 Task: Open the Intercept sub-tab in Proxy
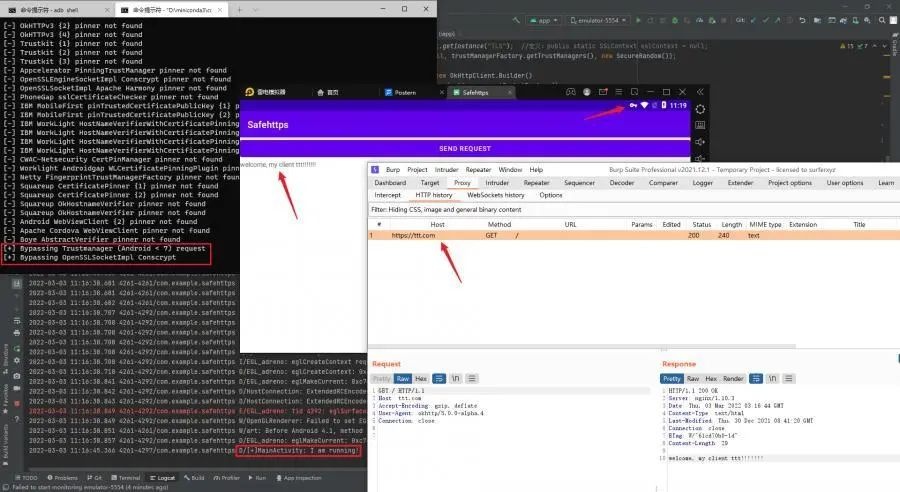(387, 195)
